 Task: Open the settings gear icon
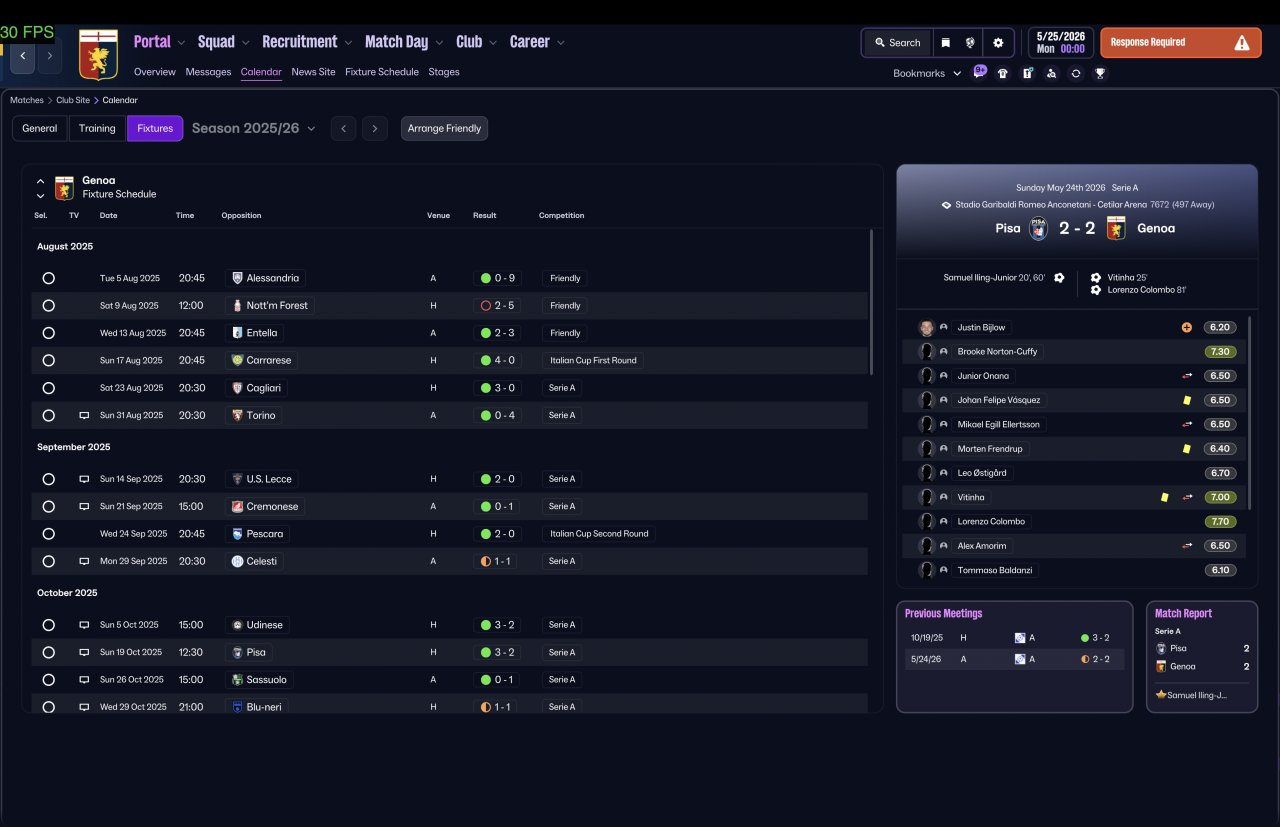998,43
